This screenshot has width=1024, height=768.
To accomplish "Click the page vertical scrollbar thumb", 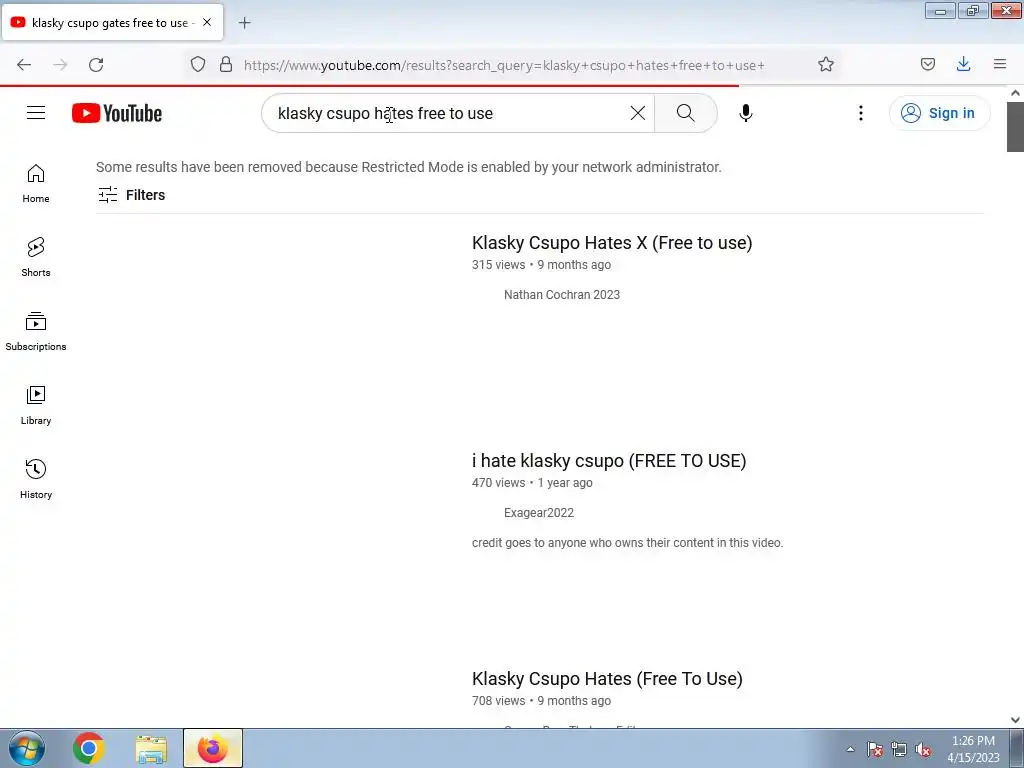I will 1016,127.
